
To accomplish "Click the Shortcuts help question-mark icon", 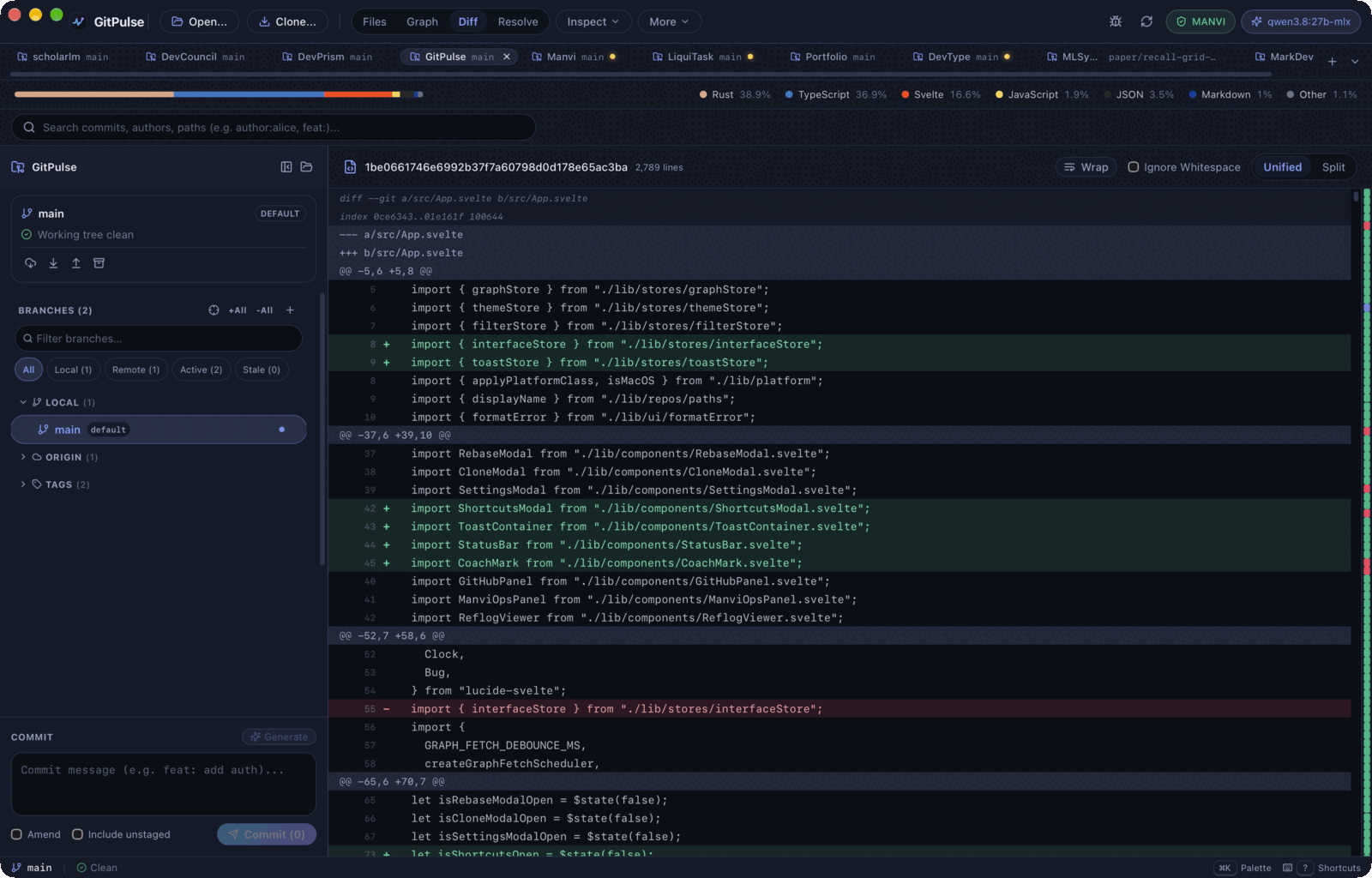I will 1304,868.
